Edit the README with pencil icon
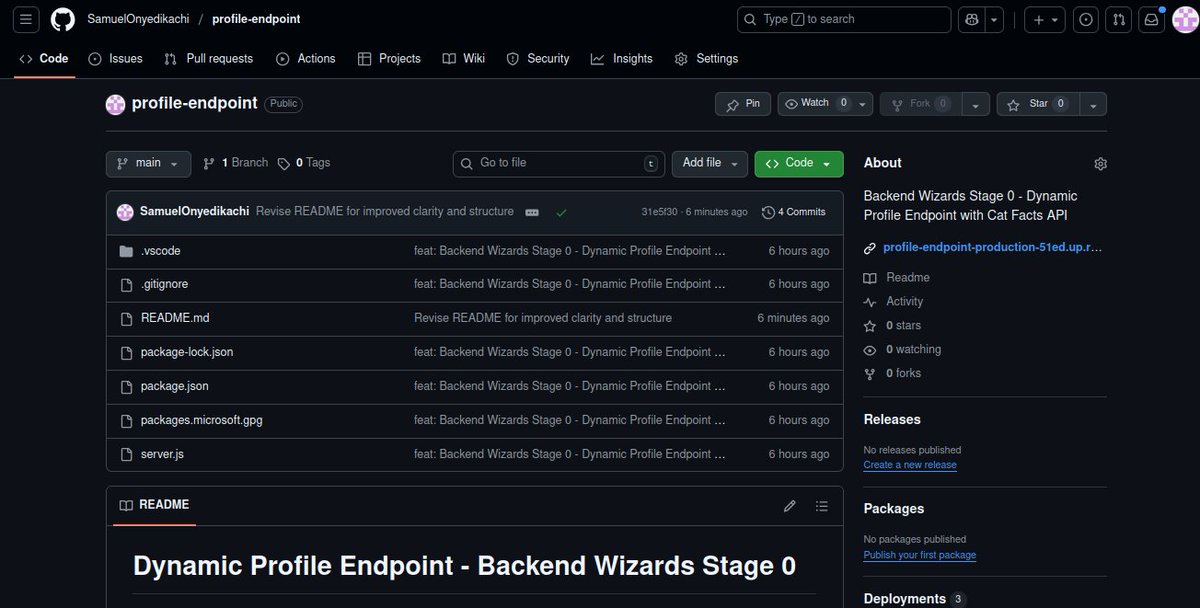1200x608 pixels. [790, 506]
